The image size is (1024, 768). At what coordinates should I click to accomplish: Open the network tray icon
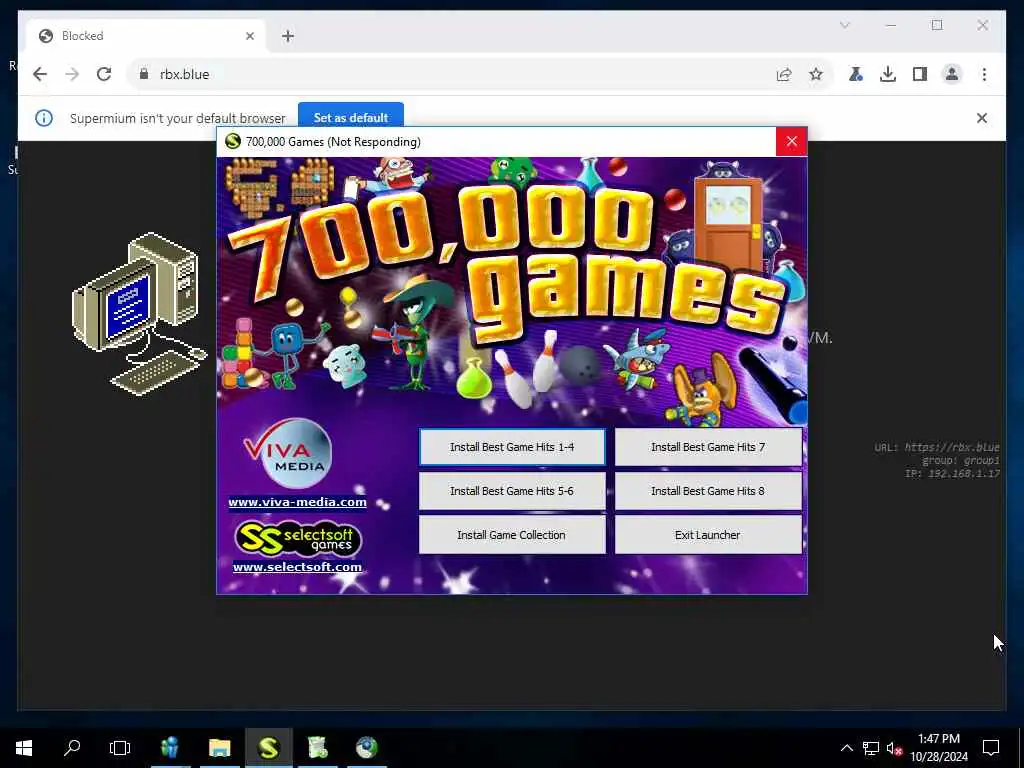(871, 748)
